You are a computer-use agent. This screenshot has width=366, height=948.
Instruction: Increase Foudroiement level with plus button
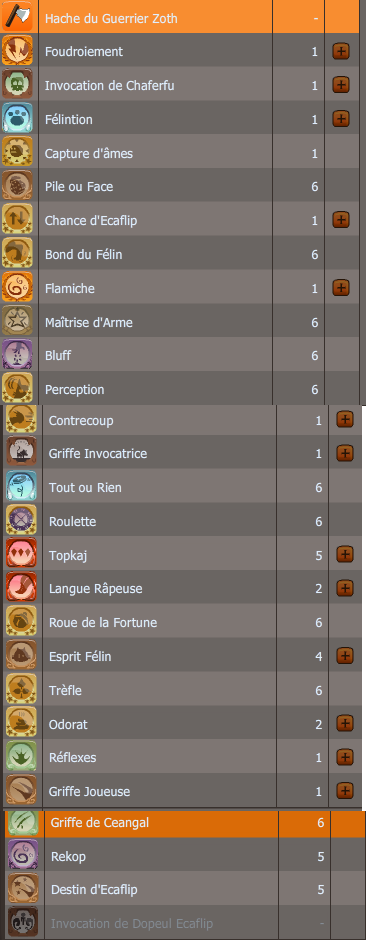pos(341,51)
